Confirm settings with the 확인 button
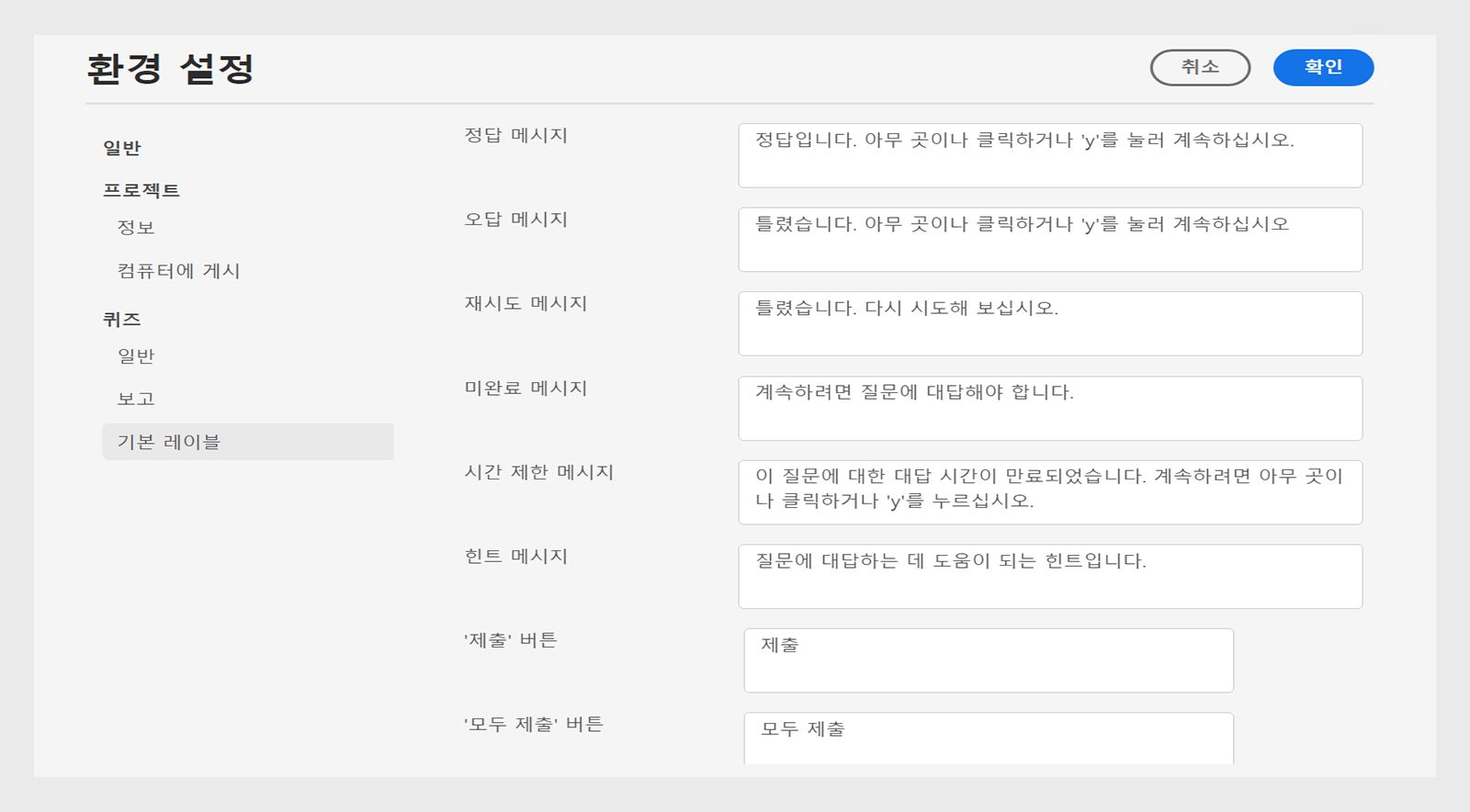 [x=1323, y=68]
